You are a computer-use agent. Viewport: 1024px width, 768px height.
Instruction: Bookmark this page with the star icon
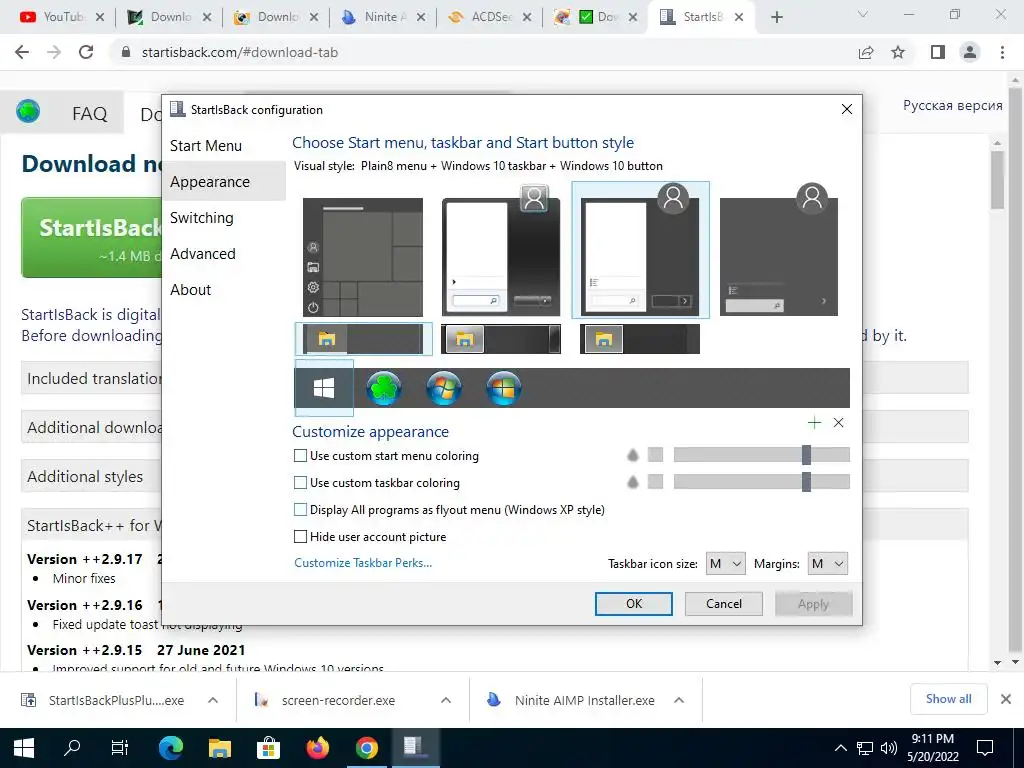[898, 52]
